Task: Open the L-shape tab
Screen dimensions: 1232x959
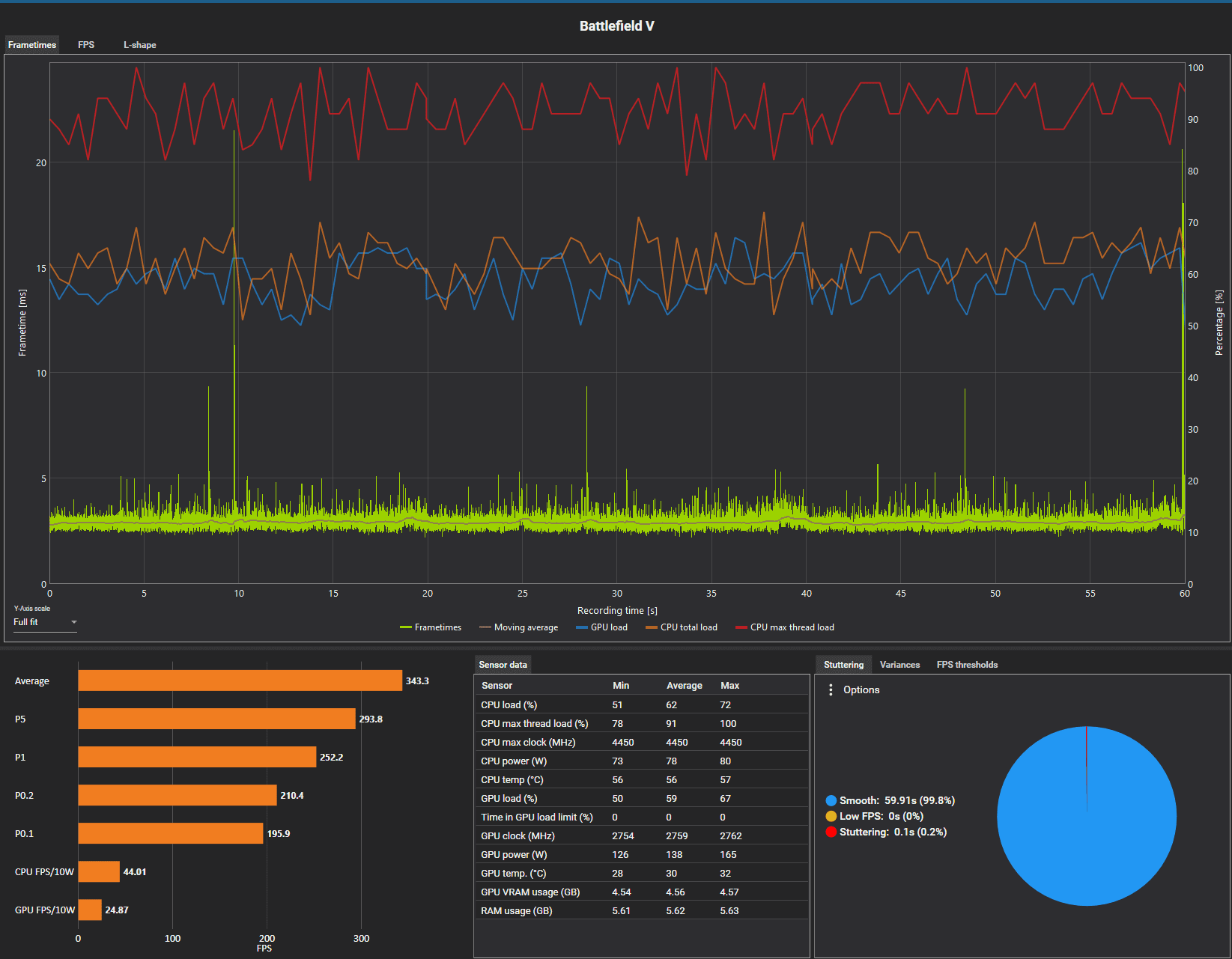Action: click(139, 45)
